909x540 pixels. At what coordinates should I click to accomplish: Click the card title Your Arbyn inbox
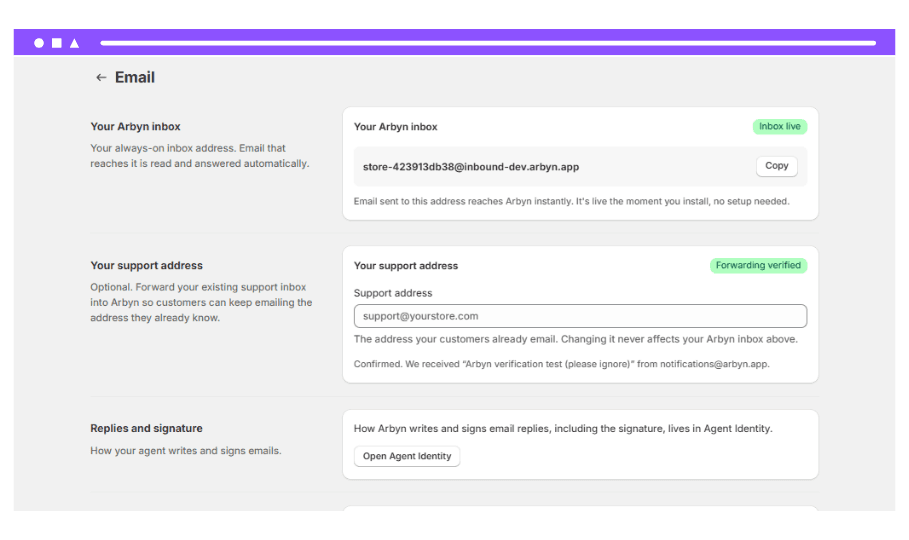pos(395,126)
